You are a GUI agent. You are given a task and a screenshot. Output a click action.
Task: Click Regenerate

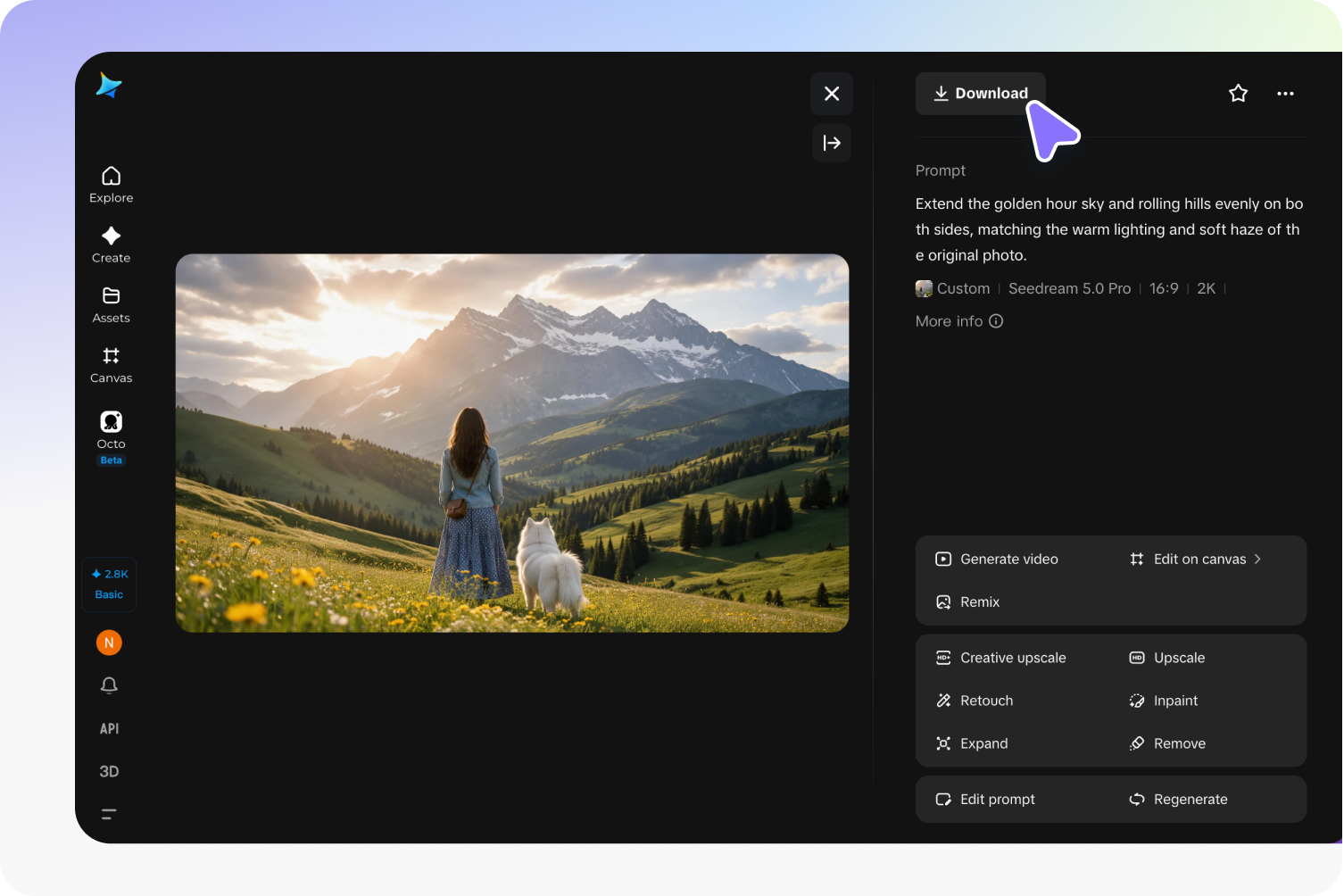(x=1177, y=800)
